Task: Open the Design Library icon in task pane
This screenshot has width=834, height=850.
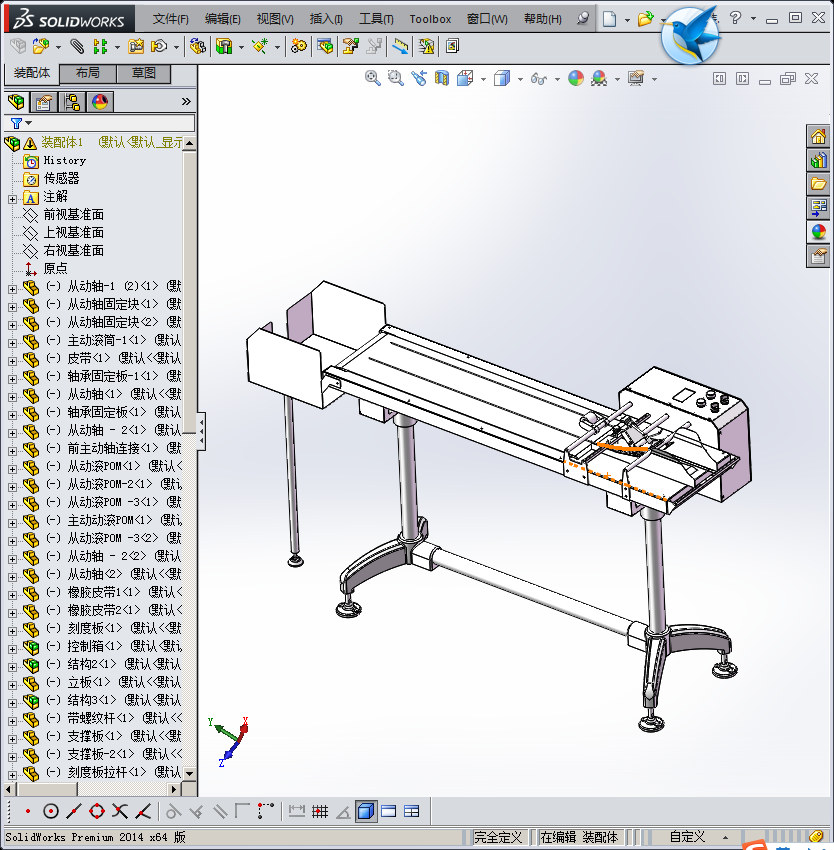Action: click(818, 160)
